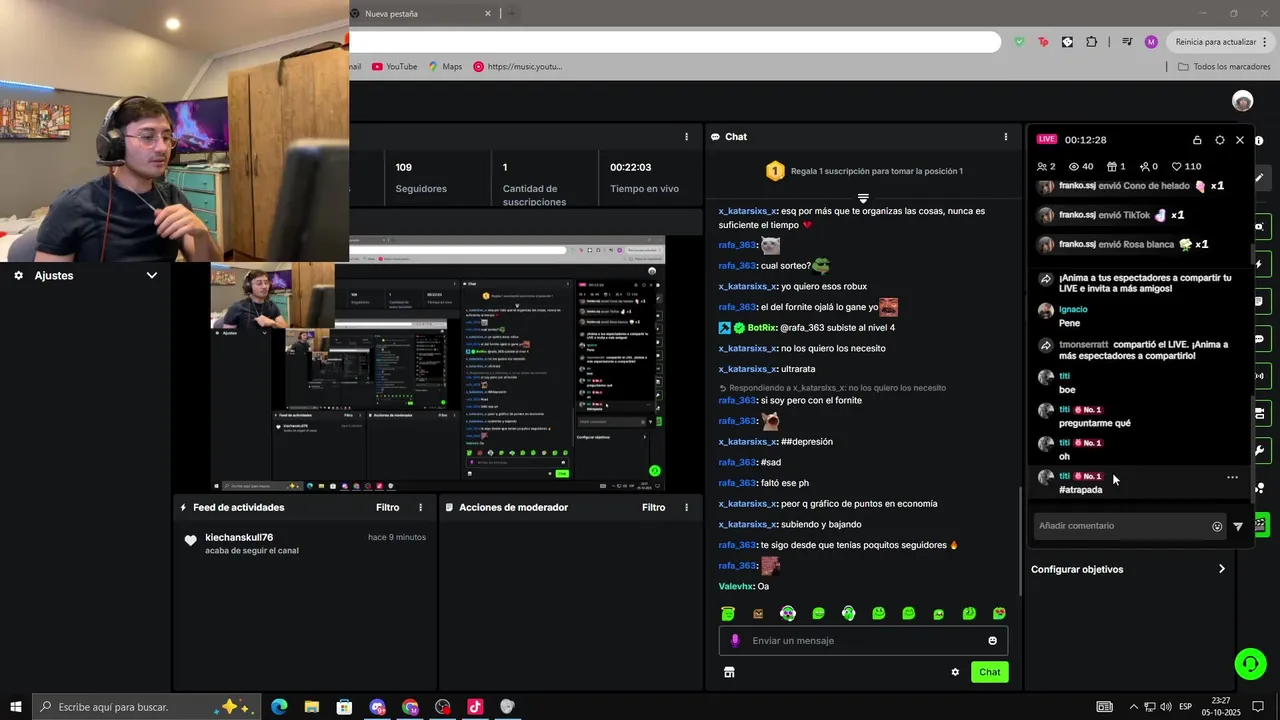Click the stream preview thumbnail
1280x720 pixels.
[x=438, y=365]
